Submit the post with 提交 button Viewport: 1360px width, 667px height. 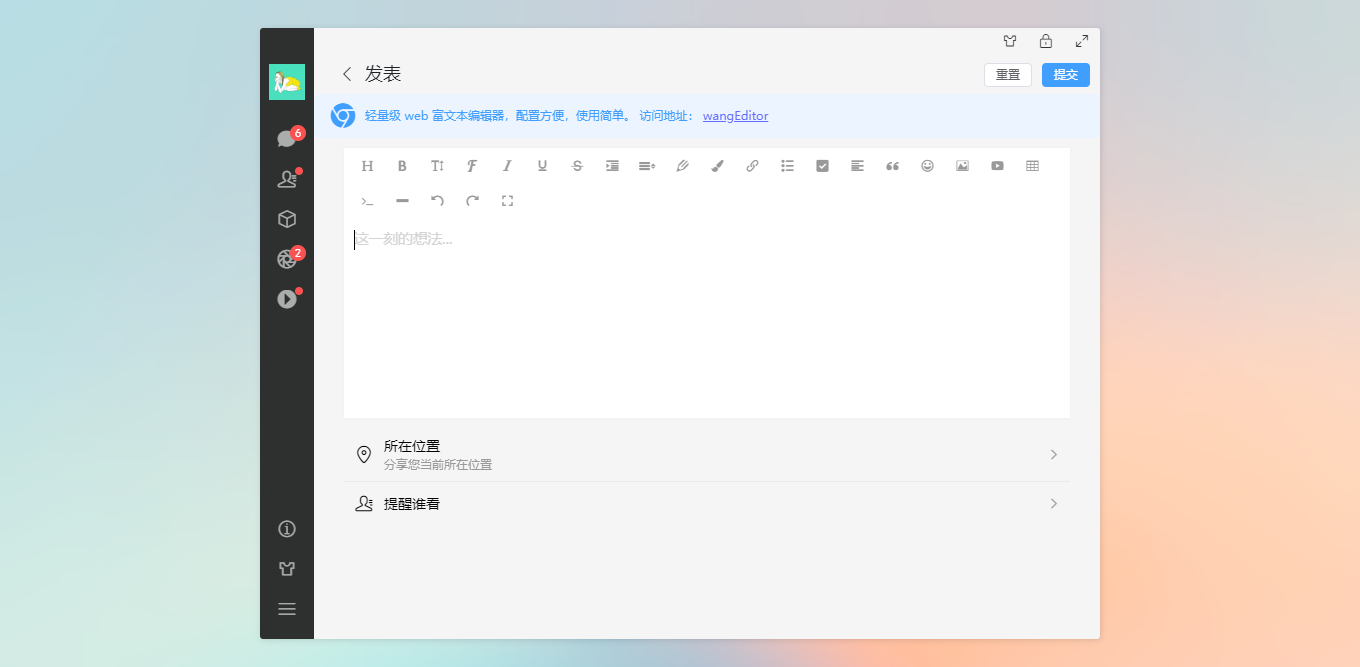[1065, 74]
